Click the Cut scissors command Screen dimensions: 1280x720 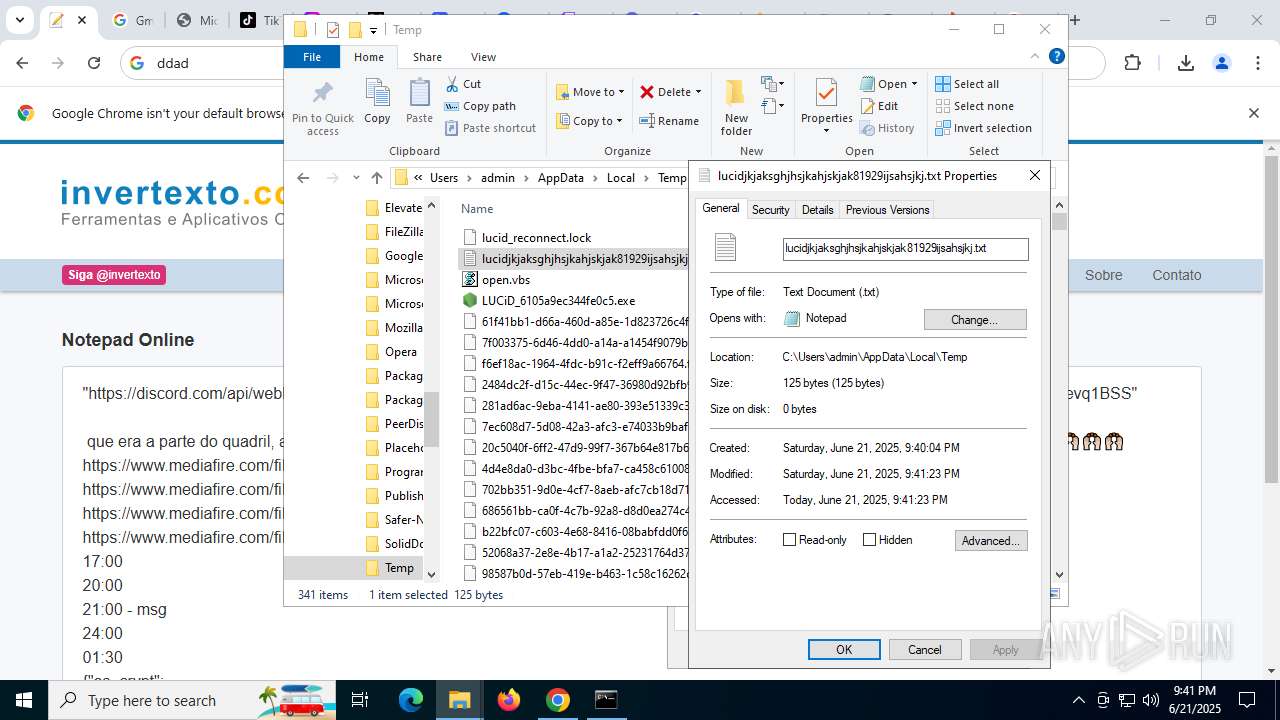(463, 84)
